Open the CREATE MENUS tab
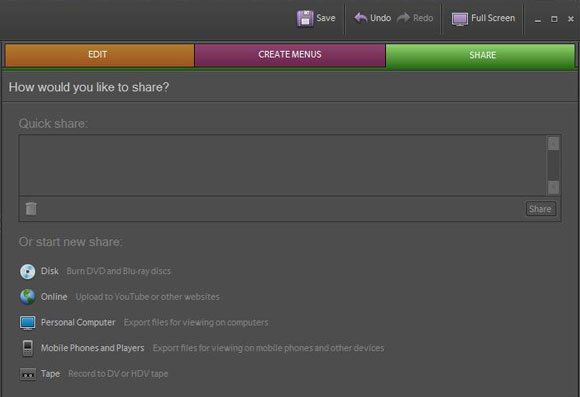This screenshot has height=397, width=580. pyautogui.click(x=290, y=55)
